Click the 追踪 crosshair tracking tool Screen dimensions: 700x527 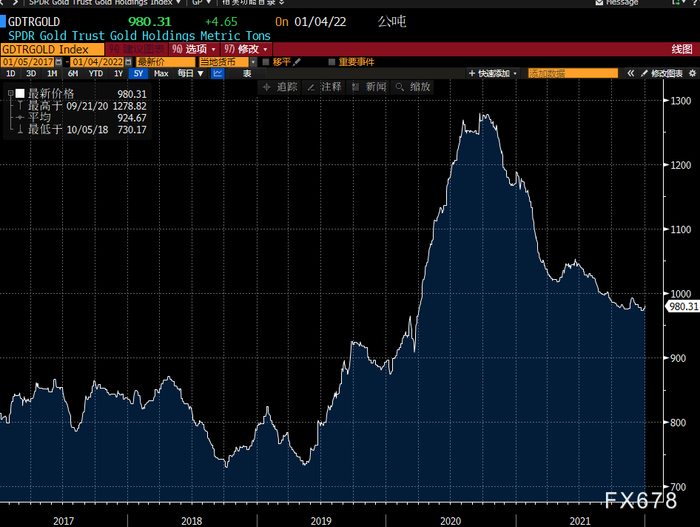(x=280, y=87)
